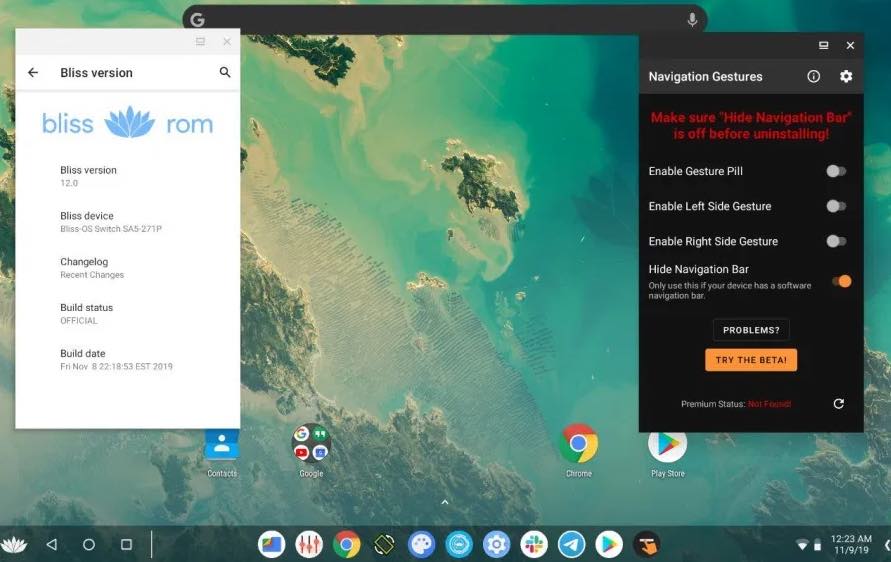Click the Wi-Fi status icon in tray
891x562 pixels.
(x=802, y=546)
